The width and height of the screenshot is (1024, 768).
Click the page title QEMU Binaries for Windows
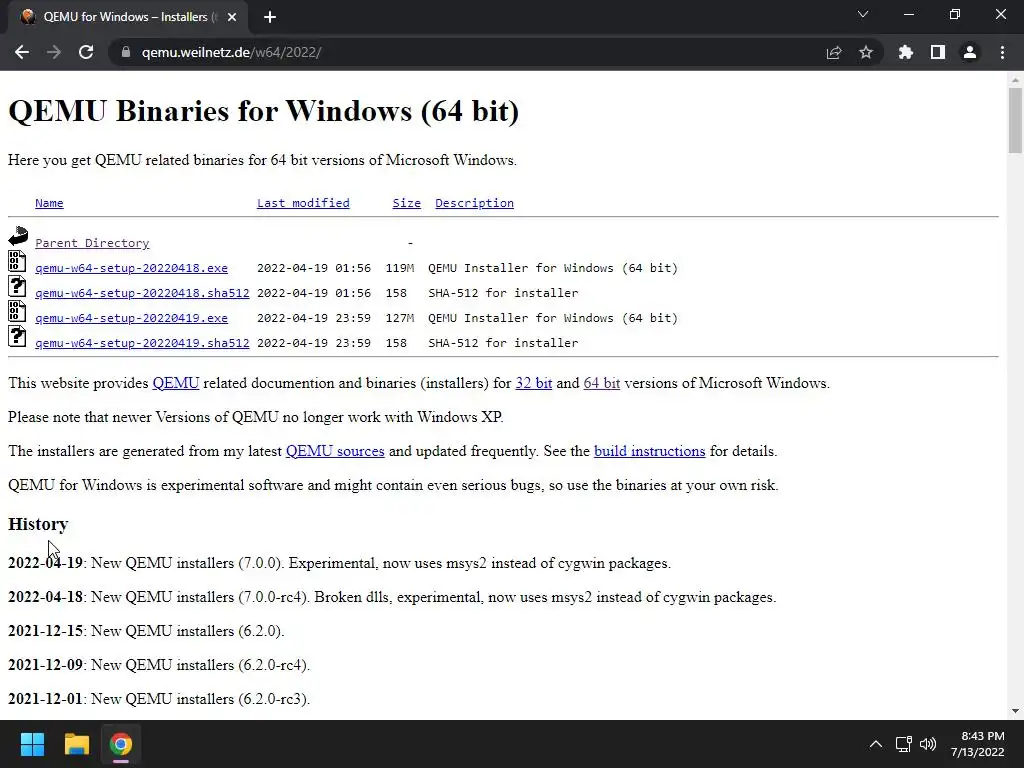pos(264,111)
